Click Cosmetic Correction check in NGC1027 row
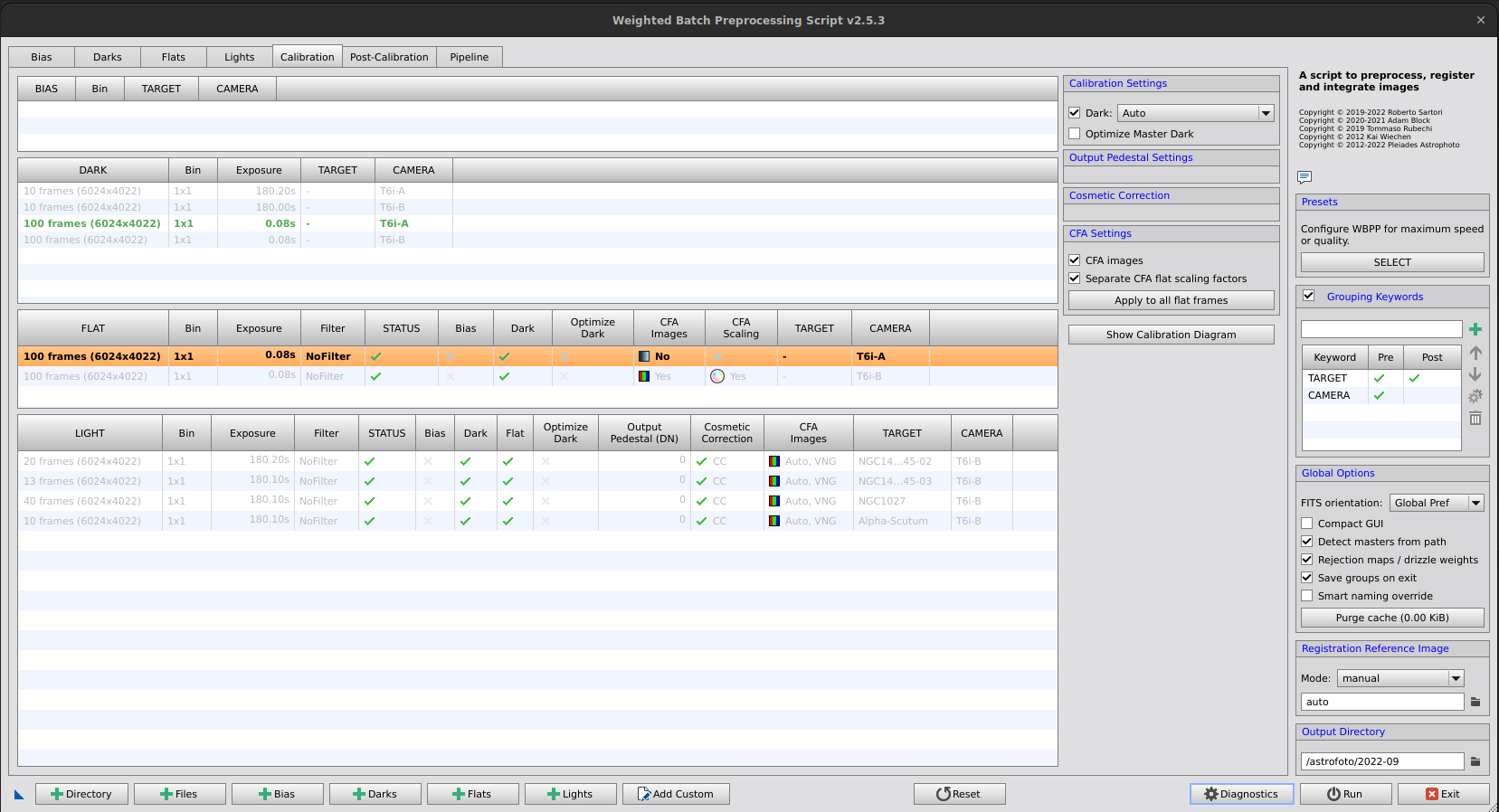Image resolution: width=1499 pixels, height=812 pixels. pos(702,501)
